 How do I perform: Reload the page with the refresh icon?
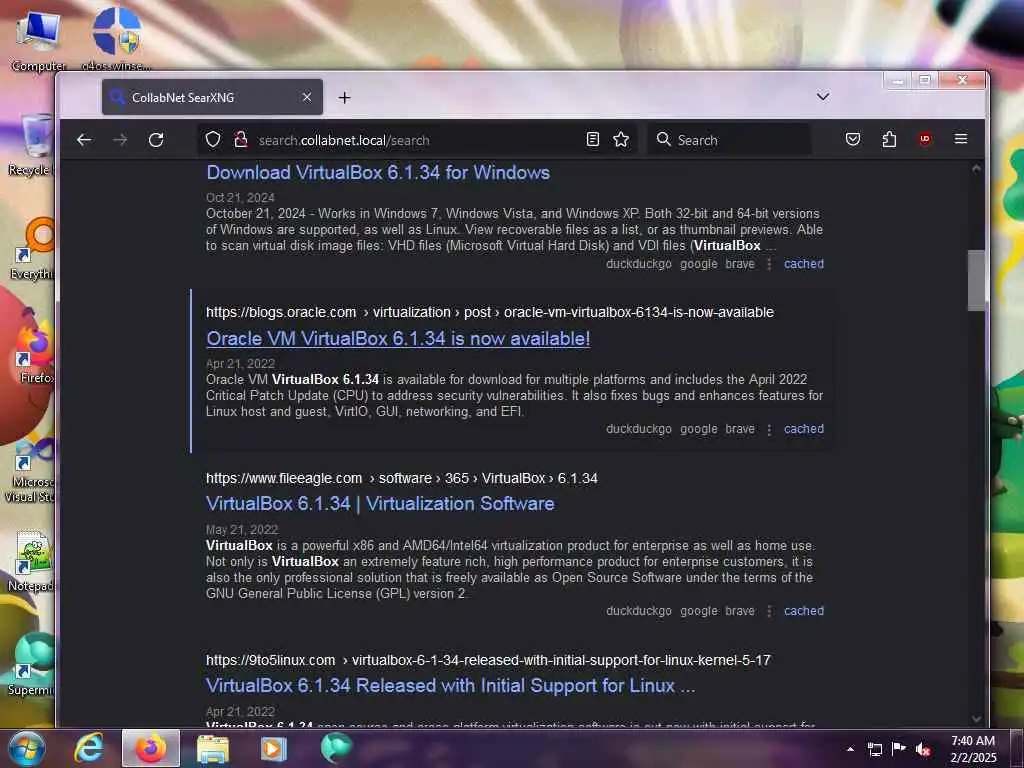tap(156, 140)
